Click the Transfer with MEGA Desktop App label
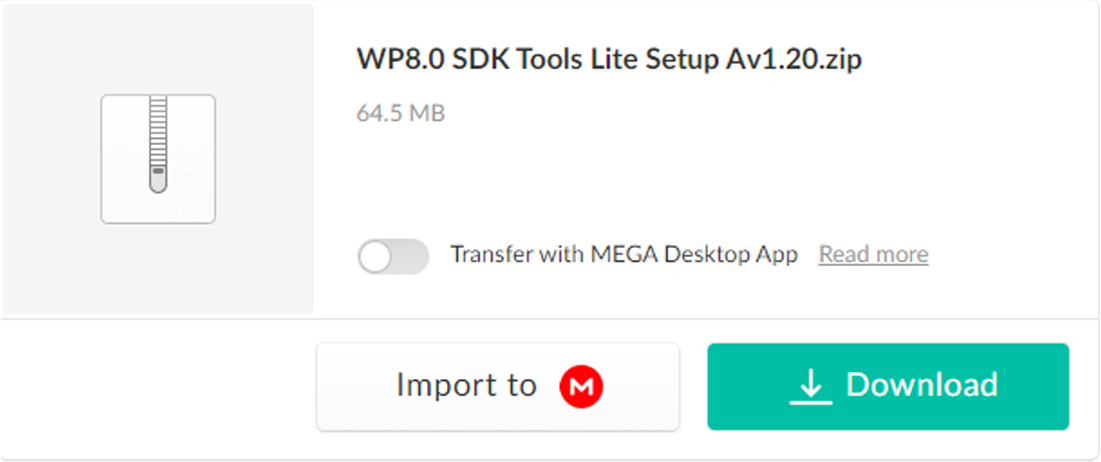 click(624, 255)
